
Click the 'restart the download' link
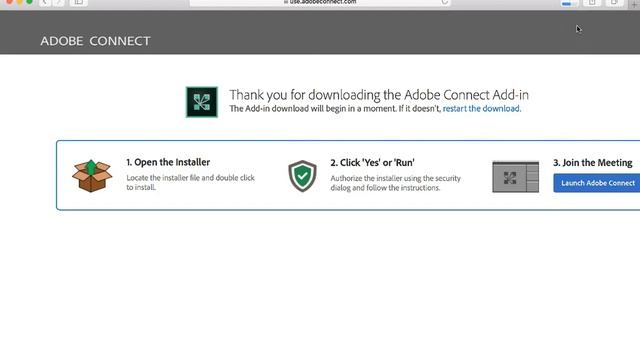[x=482, y=109]
